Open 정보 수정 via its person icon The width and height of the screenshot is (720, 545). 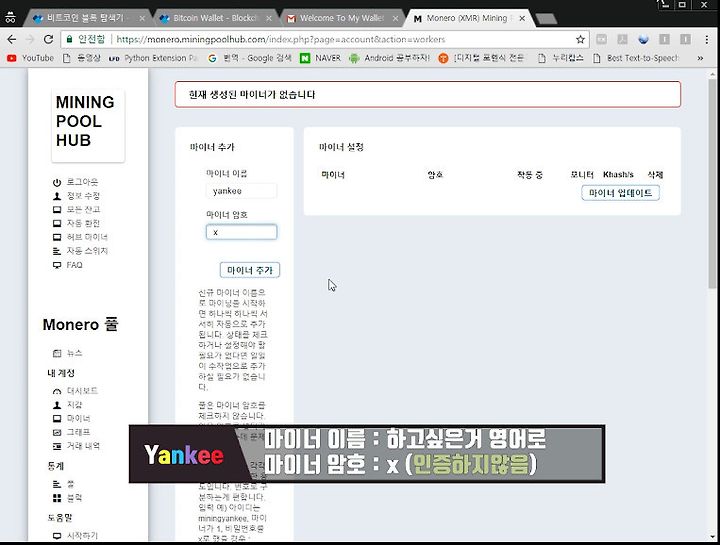(x=57, y=196)
